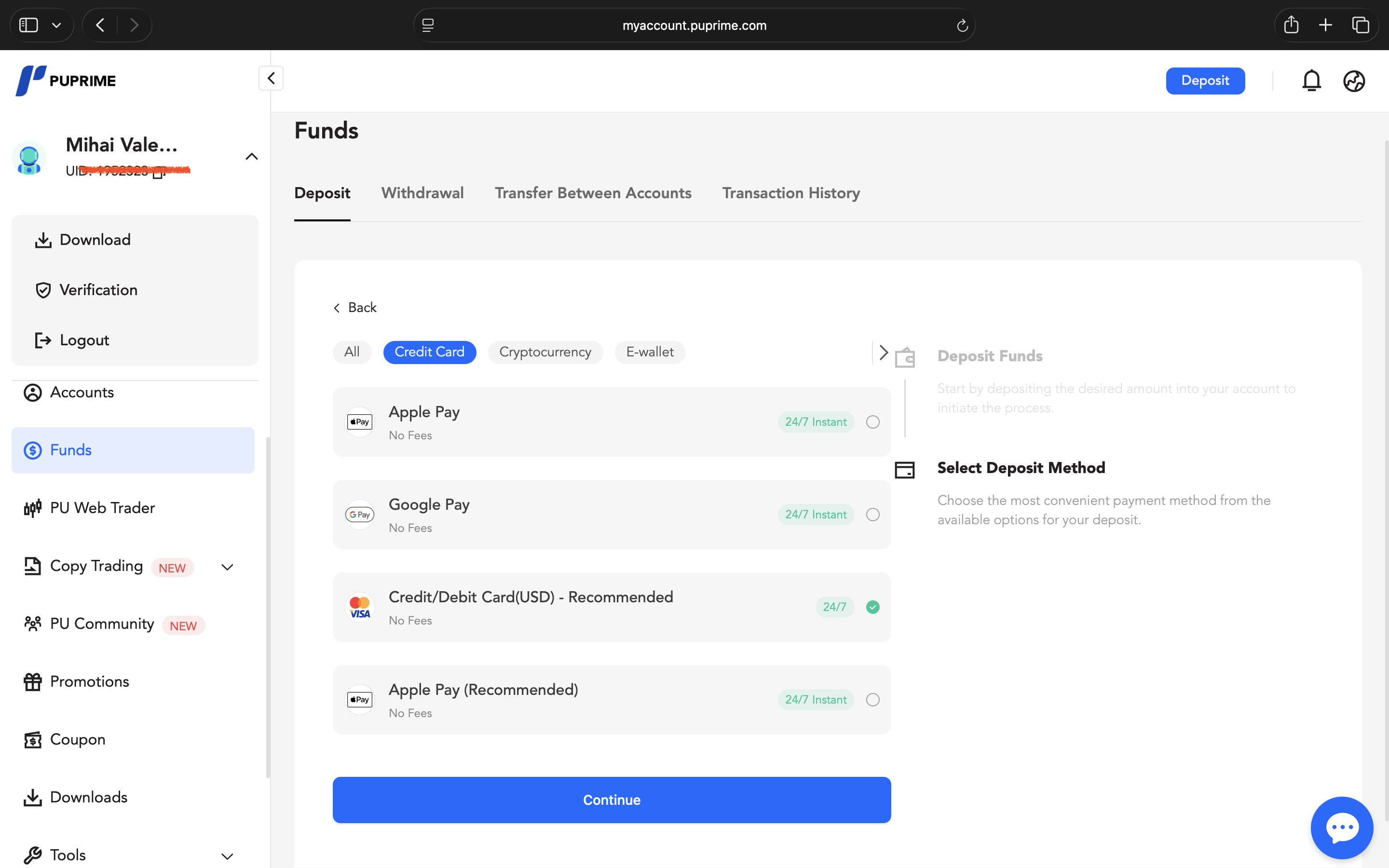This screenshot has width=1389, height=868.
Task: Select the Apple Pay (Recommended) radio button
Action: (872, 699)
